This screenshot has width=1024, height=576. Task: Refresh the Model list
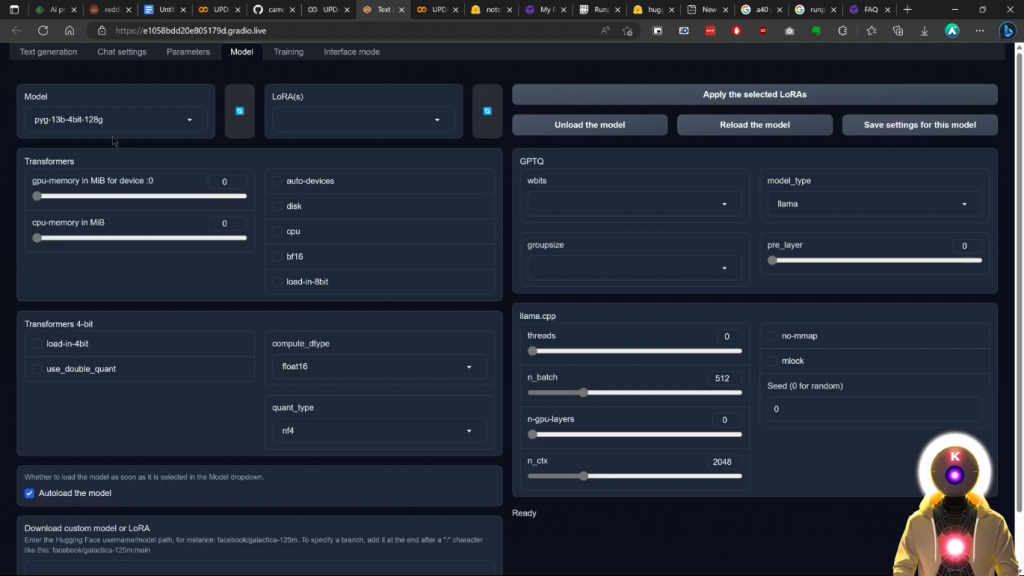[x=240, y=111]
